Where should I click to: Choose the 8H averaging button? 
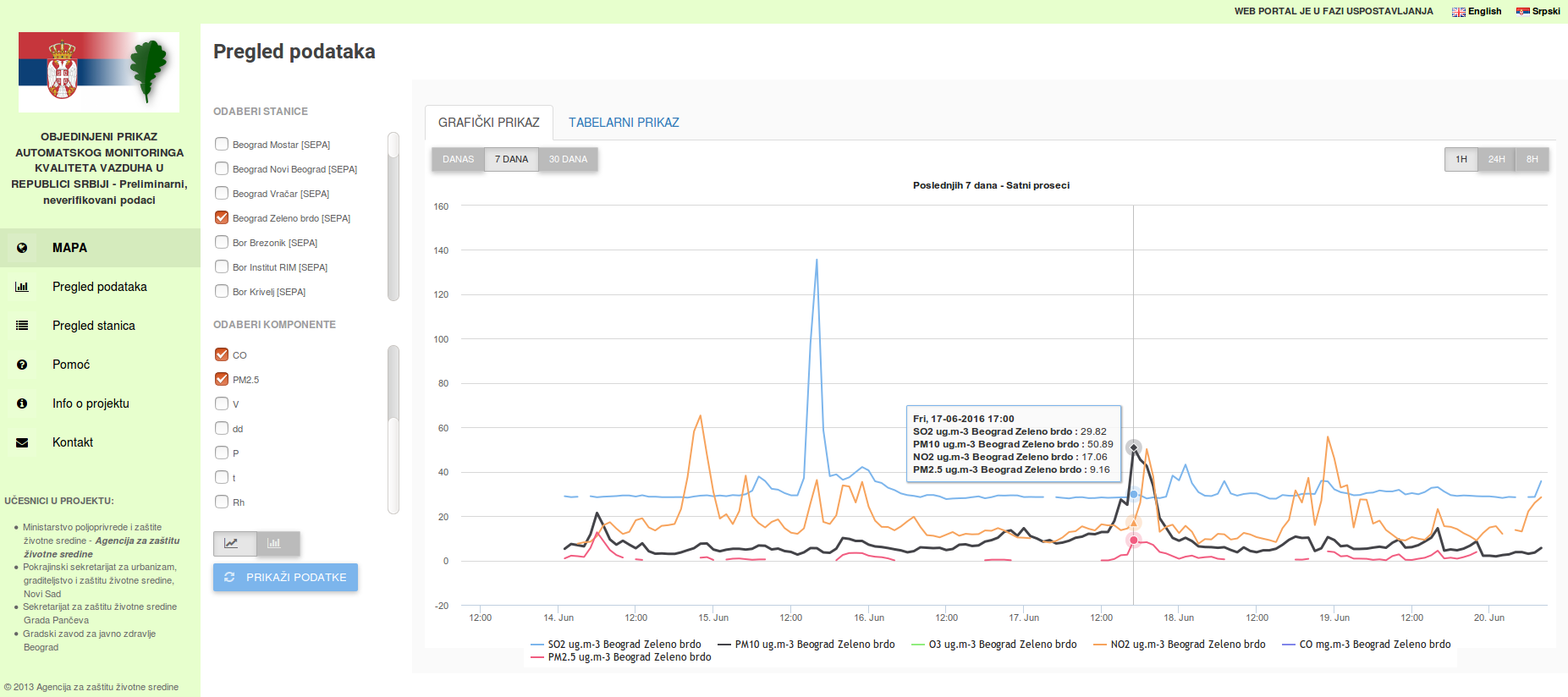pos(1532,159)
